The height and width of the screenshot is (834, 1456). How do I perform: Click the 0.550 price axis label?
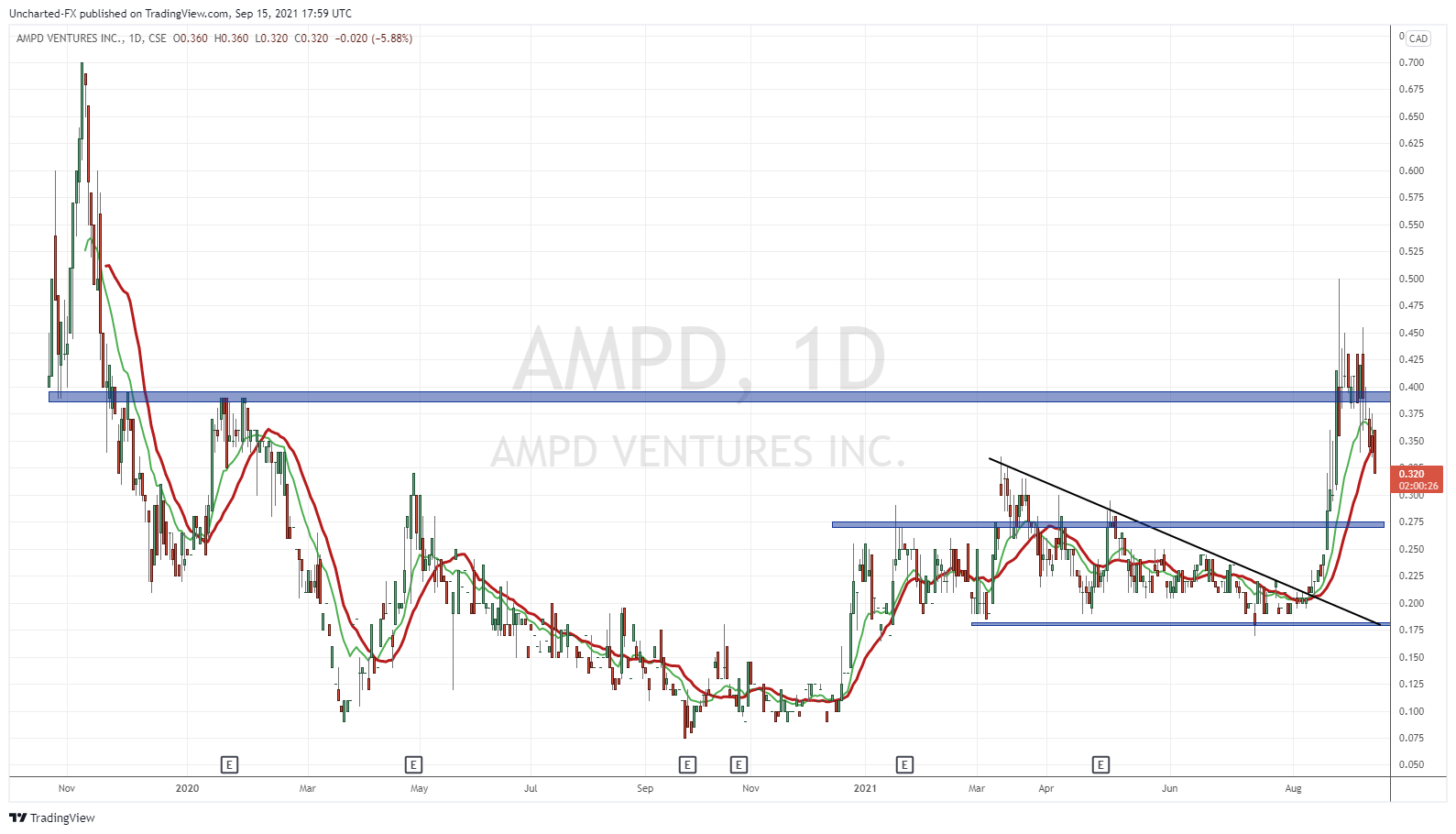click(1411, 225)
